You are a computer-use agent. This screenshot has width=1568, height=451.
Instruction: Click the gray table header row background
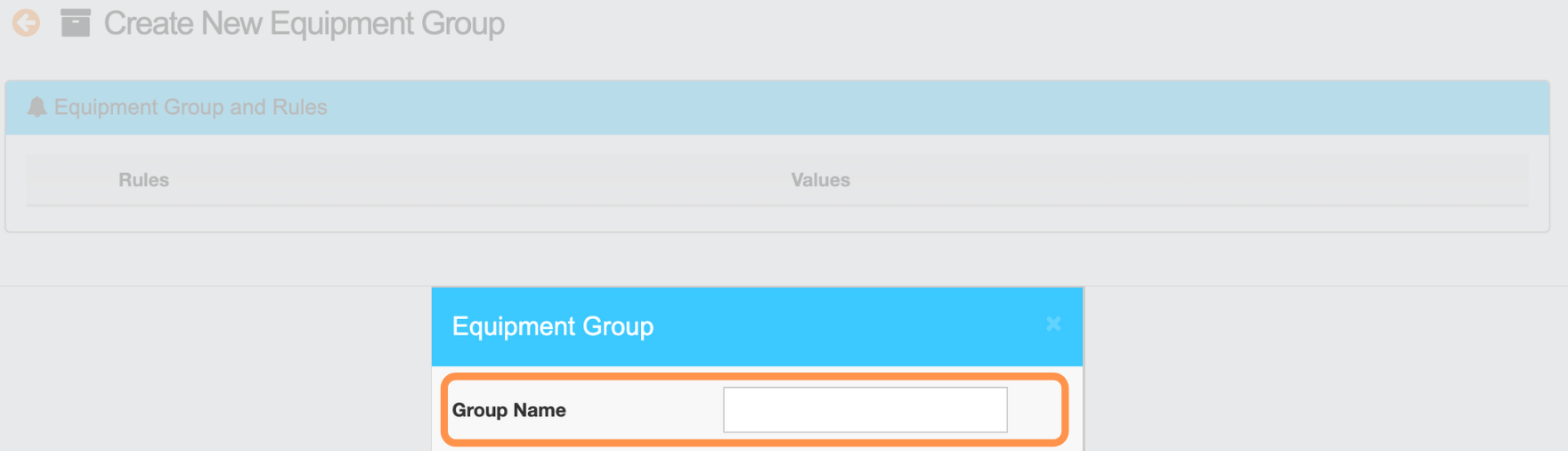click(776, 180)
